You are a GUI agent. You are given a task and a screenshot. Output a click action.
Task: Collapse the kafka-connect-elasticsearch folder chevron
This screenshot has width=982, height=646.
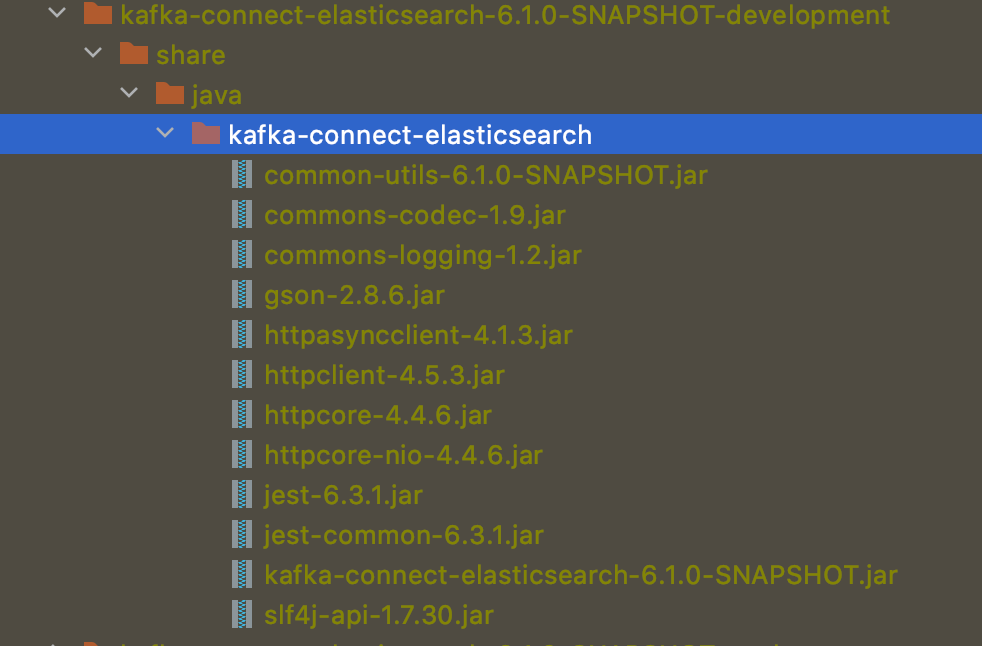click(165, 134)
